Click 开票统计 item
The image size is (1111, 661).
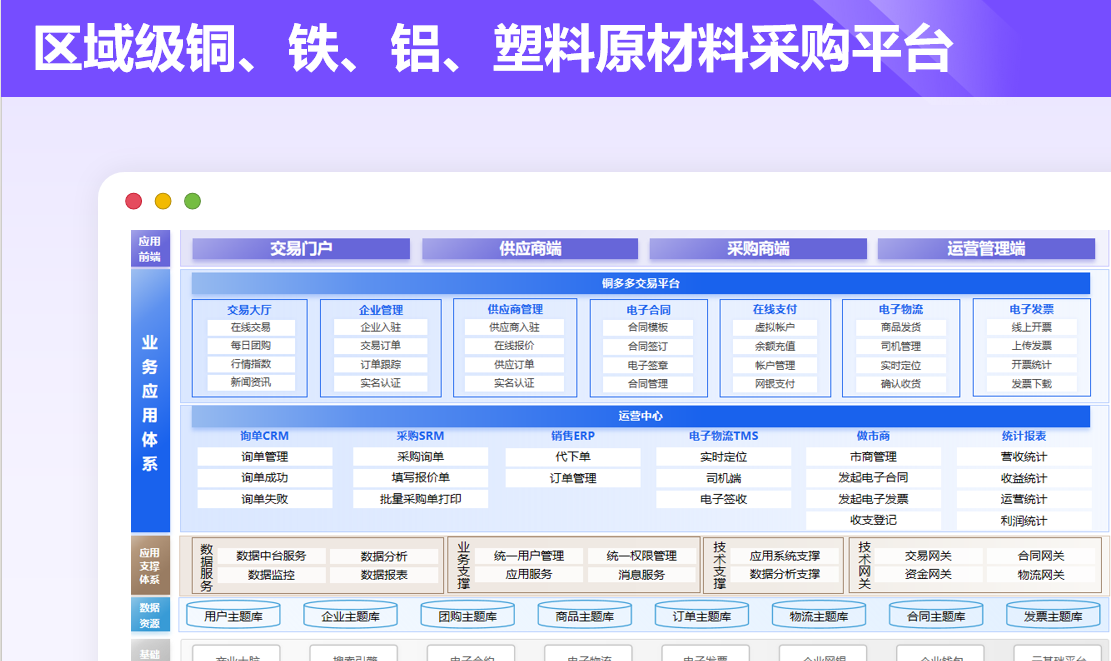pos(1032,365)
